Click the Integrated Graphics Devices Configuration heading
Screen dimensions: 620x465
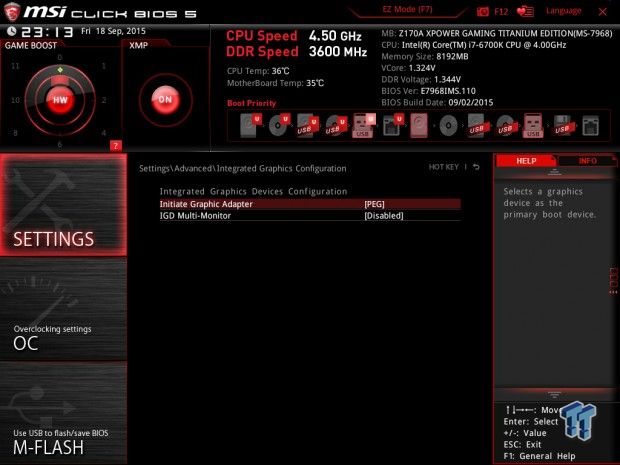pos(253,191)
